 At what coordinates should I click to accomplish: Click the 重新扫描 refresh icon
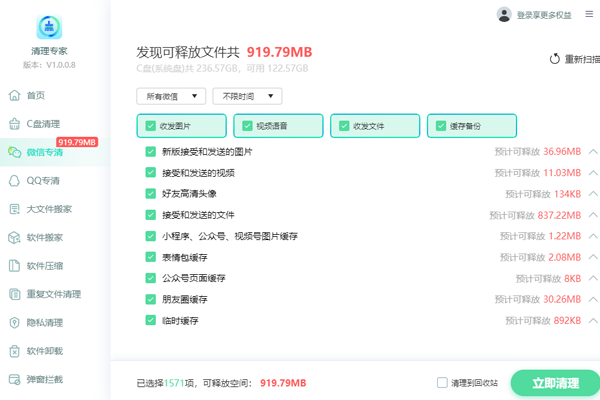point(554,59)
